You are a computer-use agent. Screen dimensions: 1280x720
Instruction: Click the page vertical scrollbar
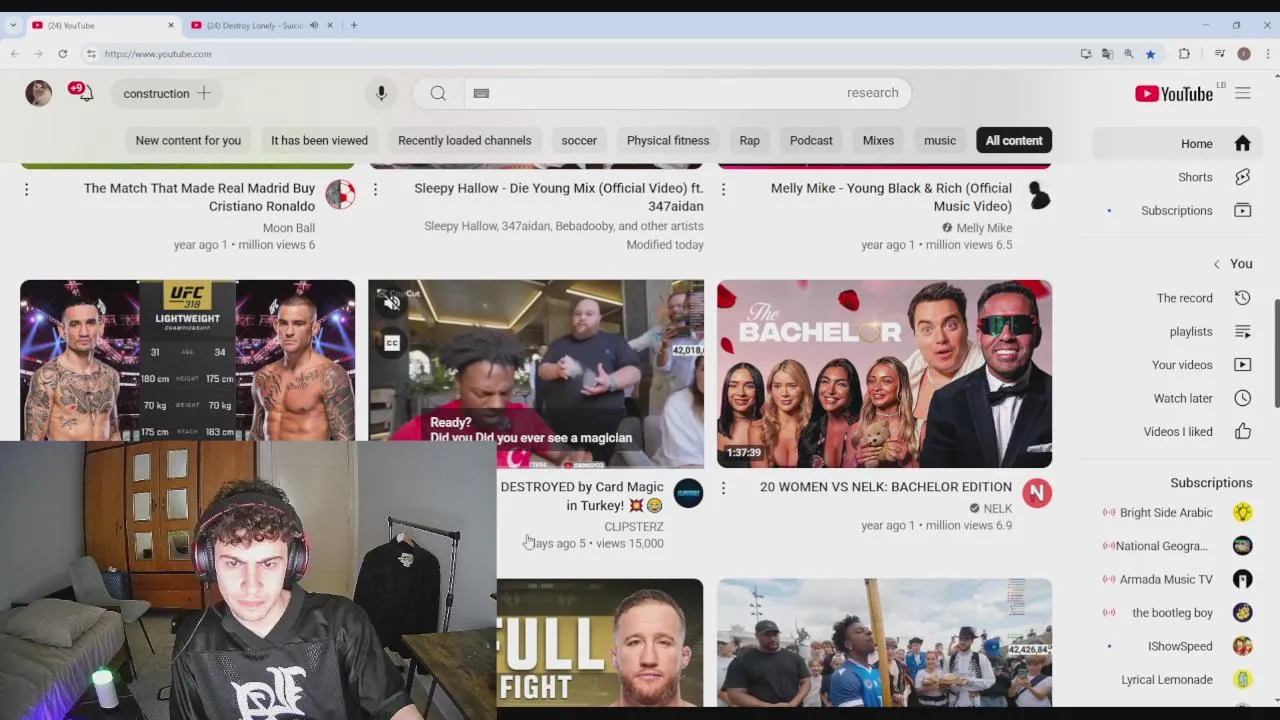[1276, 355]
